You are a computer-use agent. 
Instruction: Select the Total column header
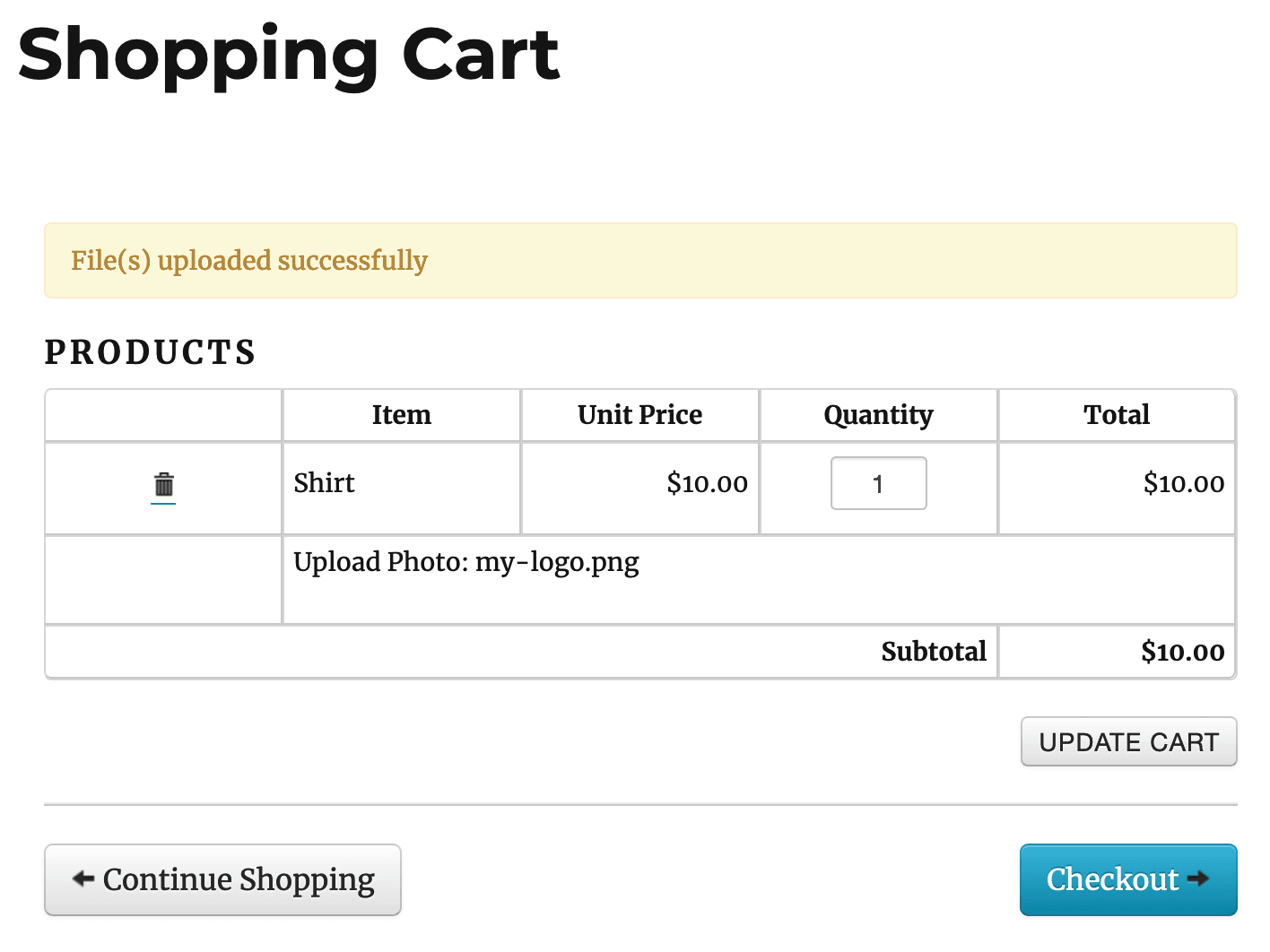click(x=1117, y=415)
